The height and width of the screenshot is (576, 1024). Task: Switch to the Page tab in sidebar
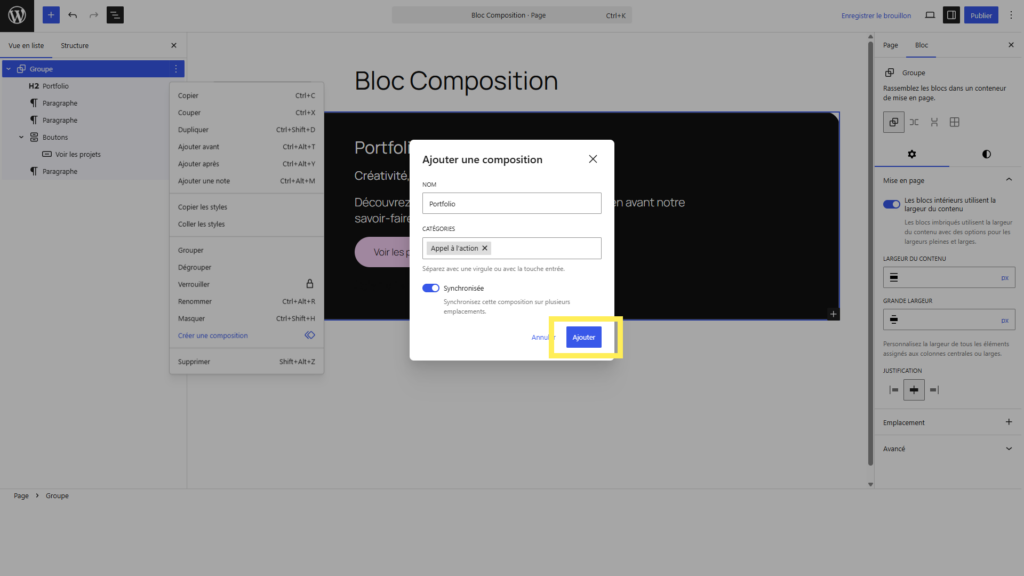click(890, 45)
